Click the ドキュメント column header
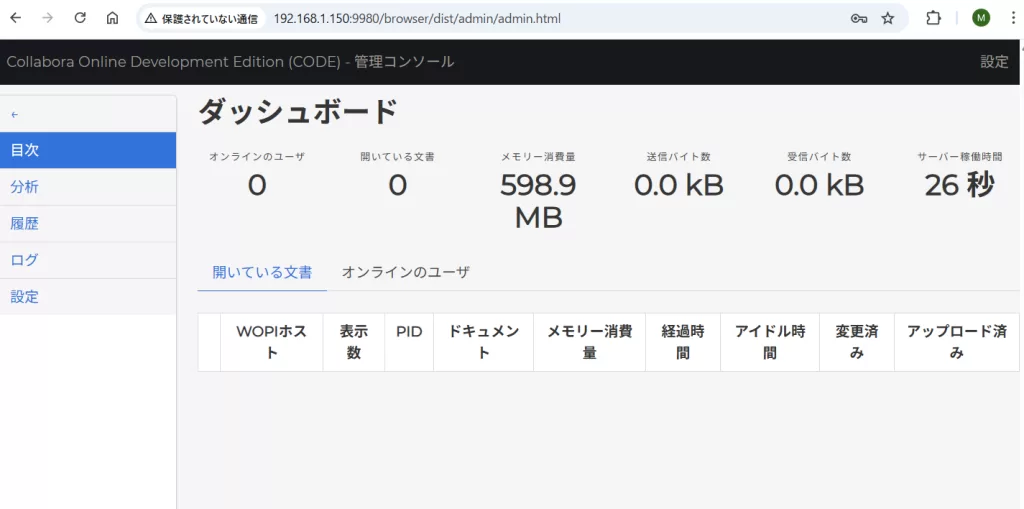Viewport: 1024px width, 509px height. coord(483,342)
